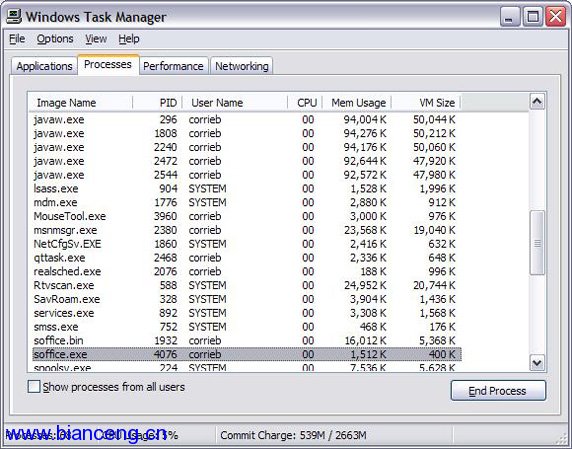
Task: Select the SavRoam.exe process row
Action: click(x=247, y=299)
